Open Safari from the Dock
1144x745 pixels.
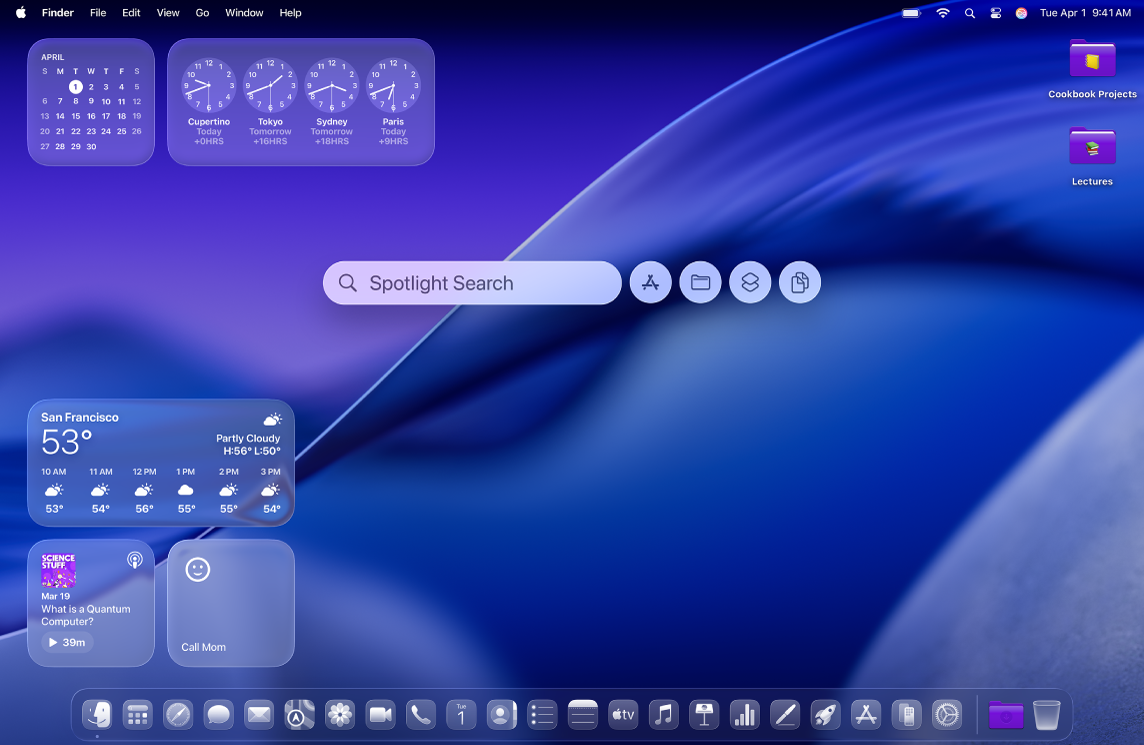click(x=178, y=714)
